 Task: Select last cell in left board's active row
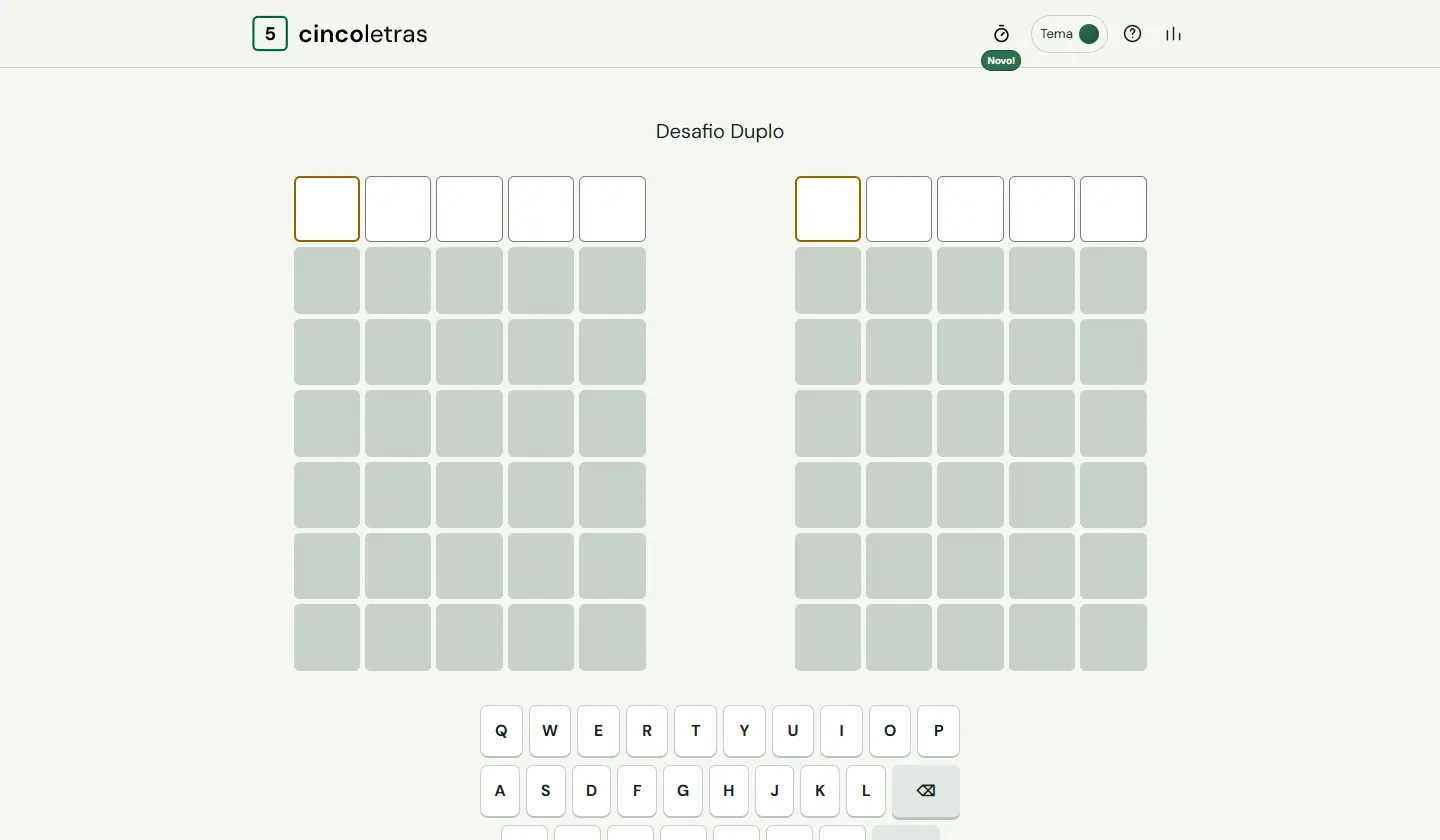[612, 209]
